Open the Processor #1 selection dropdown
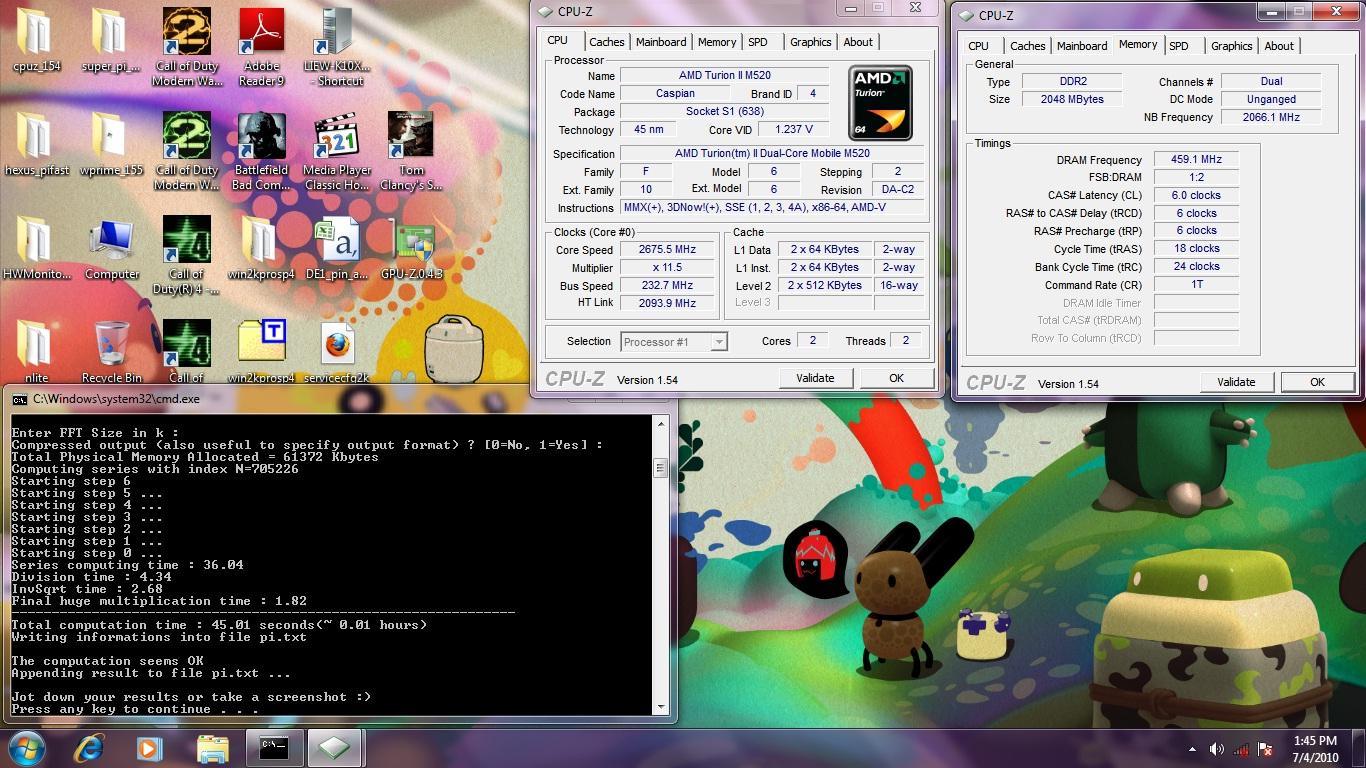 [x=674, y=342]
